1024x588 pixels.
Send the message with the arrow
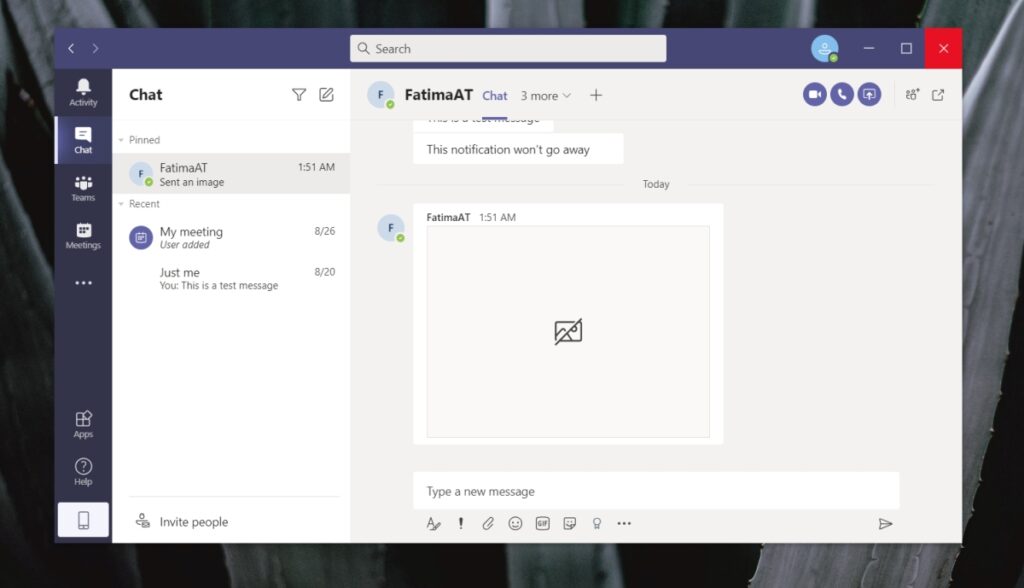pos(885,523)
